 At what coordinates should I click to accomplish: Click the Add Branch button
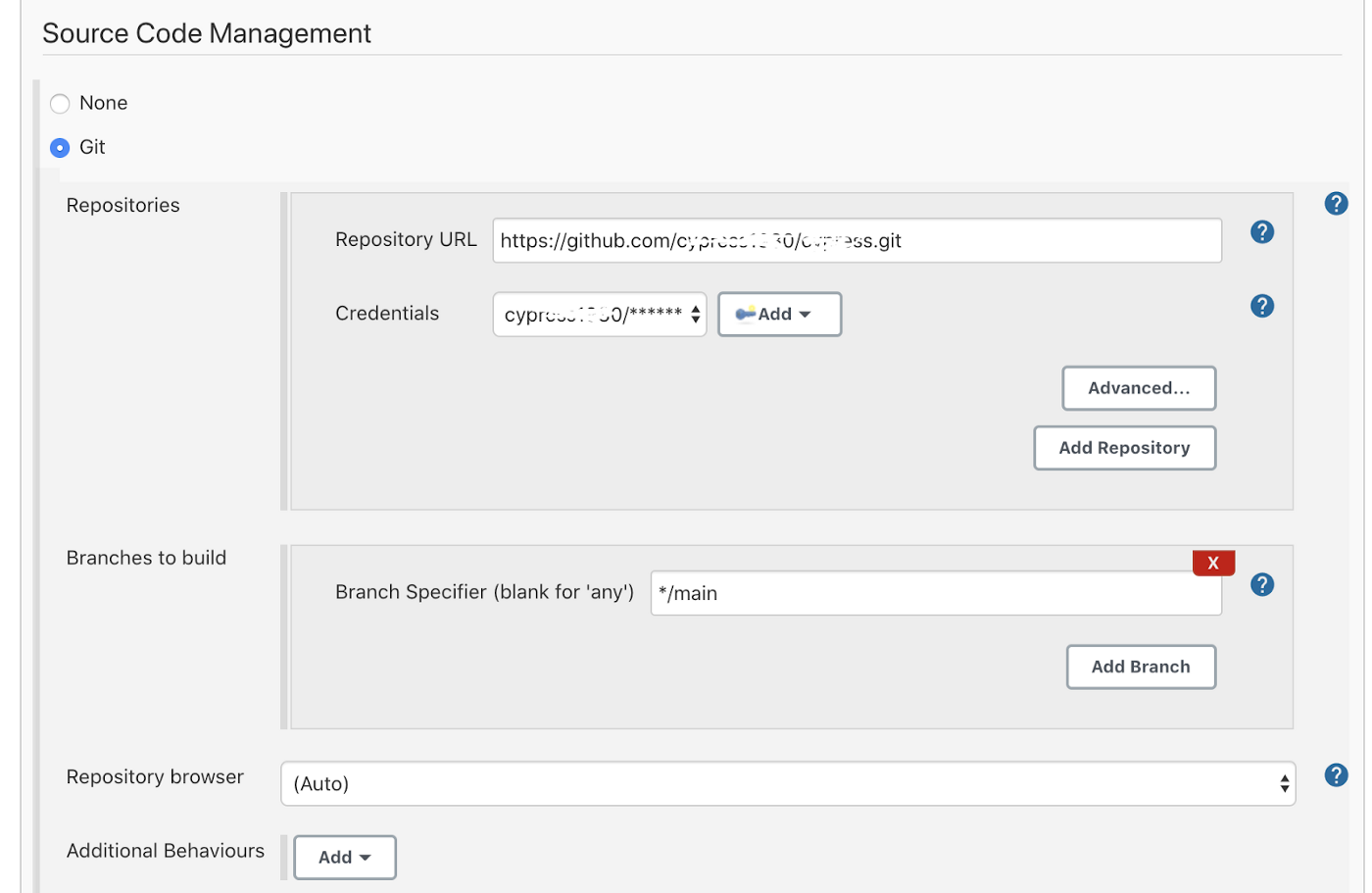tap(1141, 668)
